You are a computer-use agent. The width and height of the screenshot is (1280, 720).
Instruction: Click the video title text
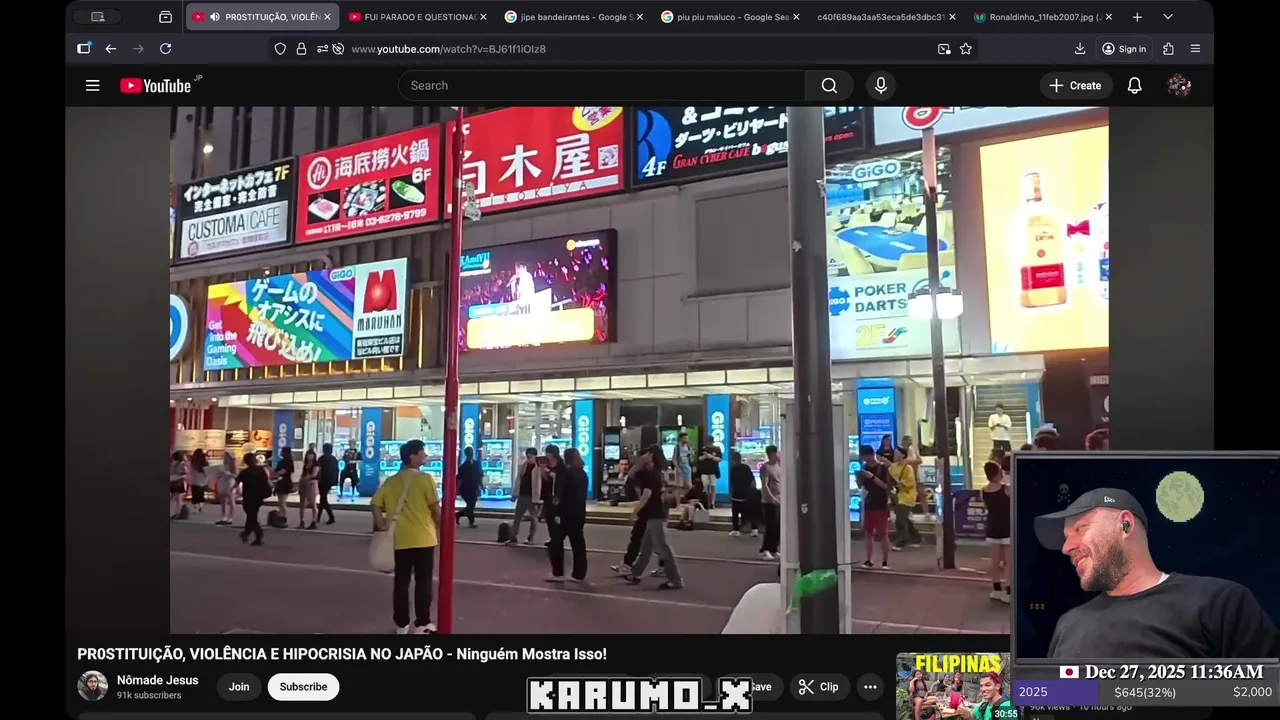click(x=342, y=654)
